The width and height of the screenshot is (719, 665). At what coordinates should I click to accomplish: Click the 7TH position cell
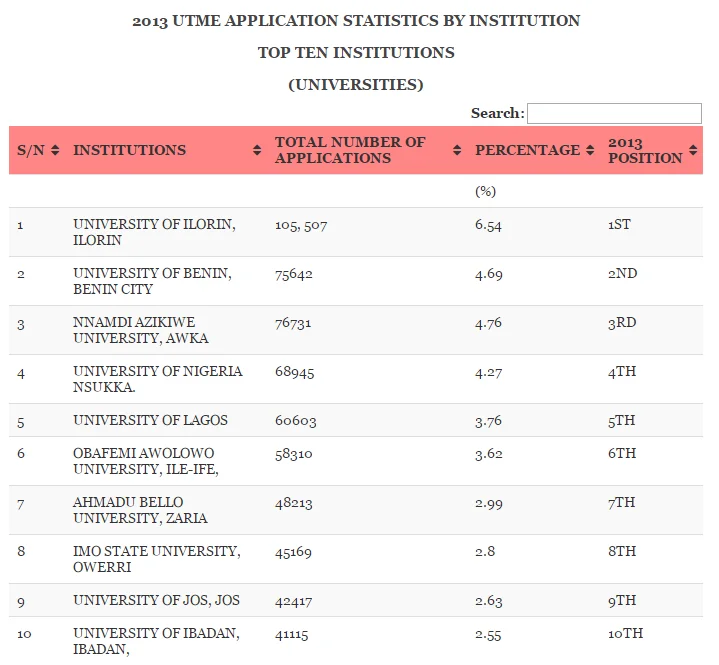[x=622, y=502]
